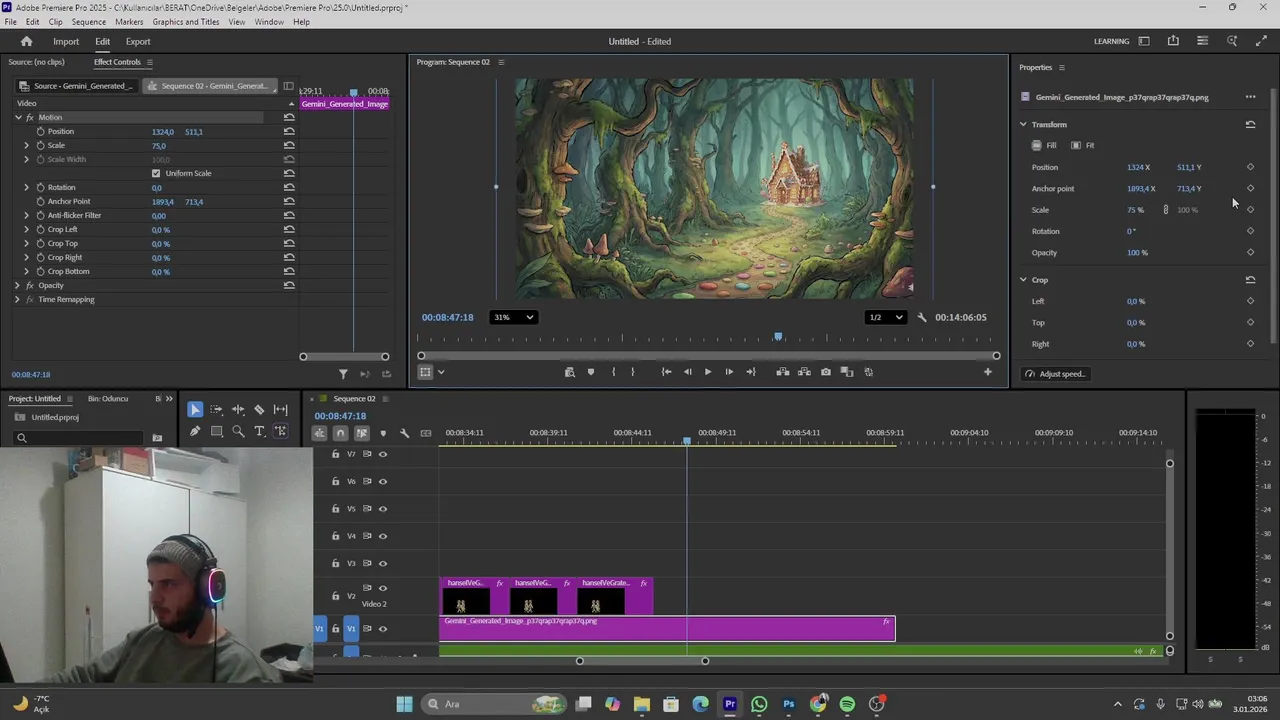Reset Transform properties in Properties panel
This screenshot has width=1280, height=720.
tap(1250, 124)
